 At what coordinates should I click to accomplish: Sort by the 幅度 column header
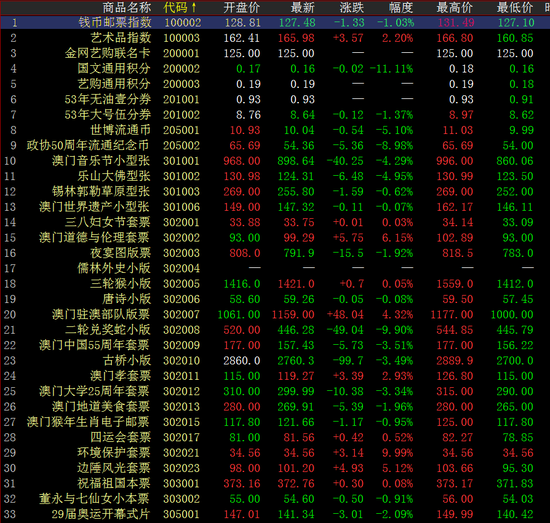click(x=401, y=7)
